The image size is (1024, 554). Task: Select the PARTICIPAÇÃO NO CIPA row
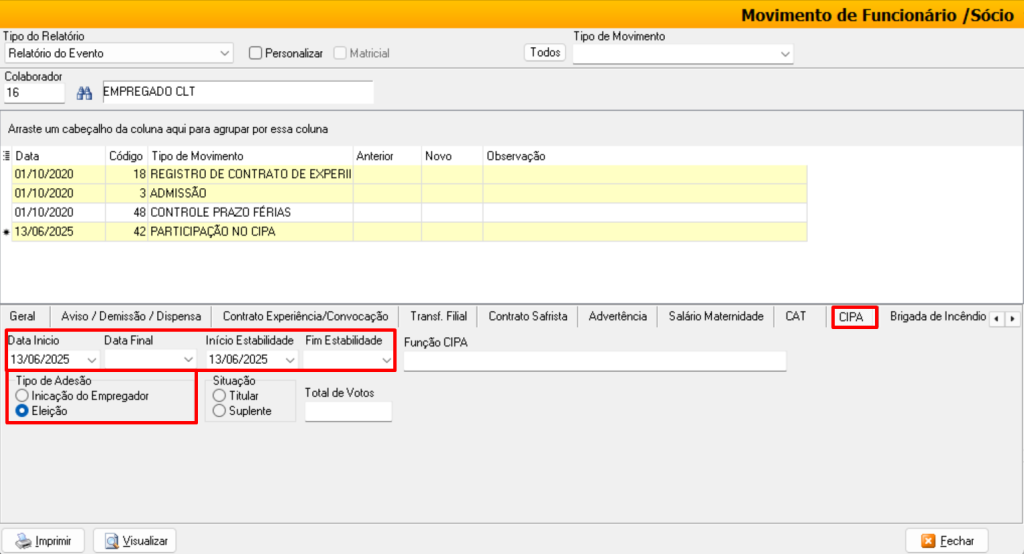coord(409,231)
